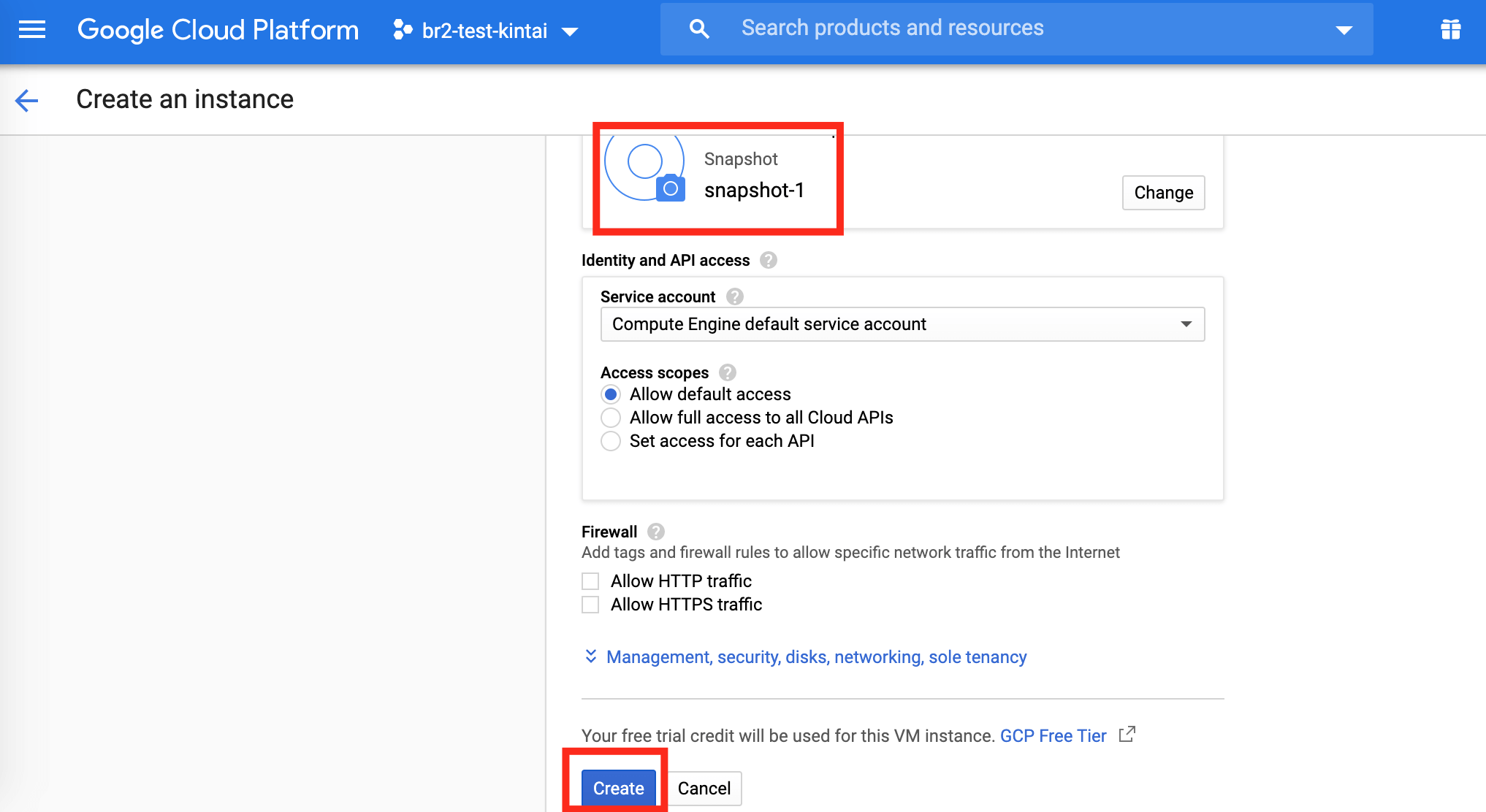Click the back arrow icon
1486x812 pixels.
[27, 100]
